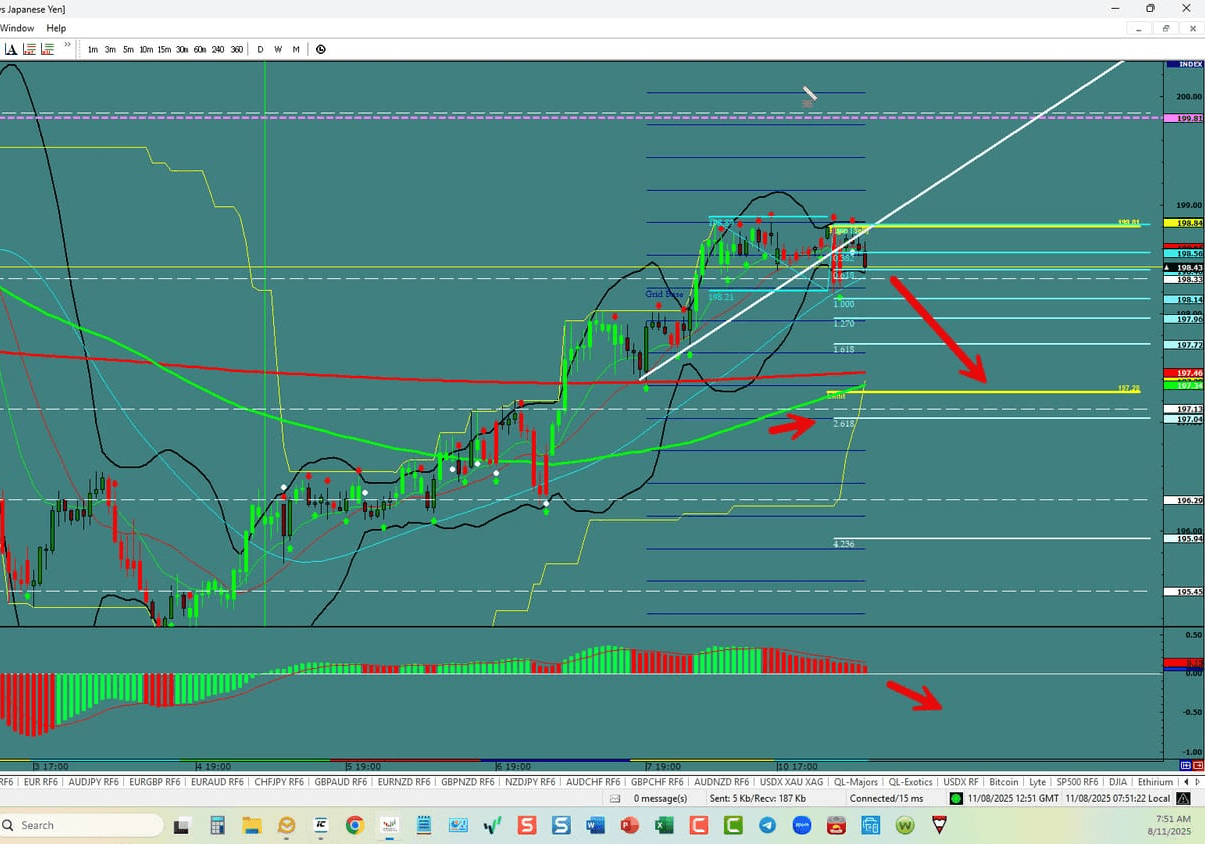Open the leftward tab scroll arrow near Ethirium
1205x844 pixels.
(x=1186, y=782)
